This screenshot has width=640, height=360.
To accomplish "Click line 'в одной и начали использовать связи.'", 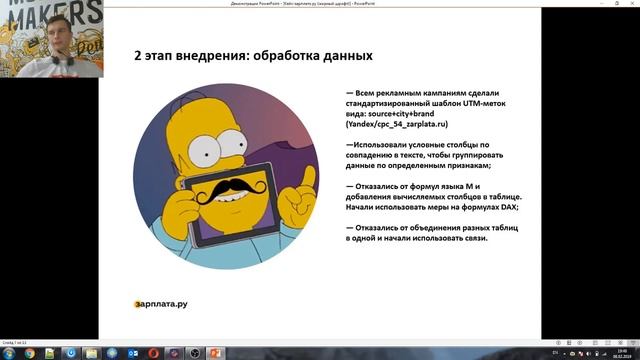I will pyautogui.click(x=417, y=238).
